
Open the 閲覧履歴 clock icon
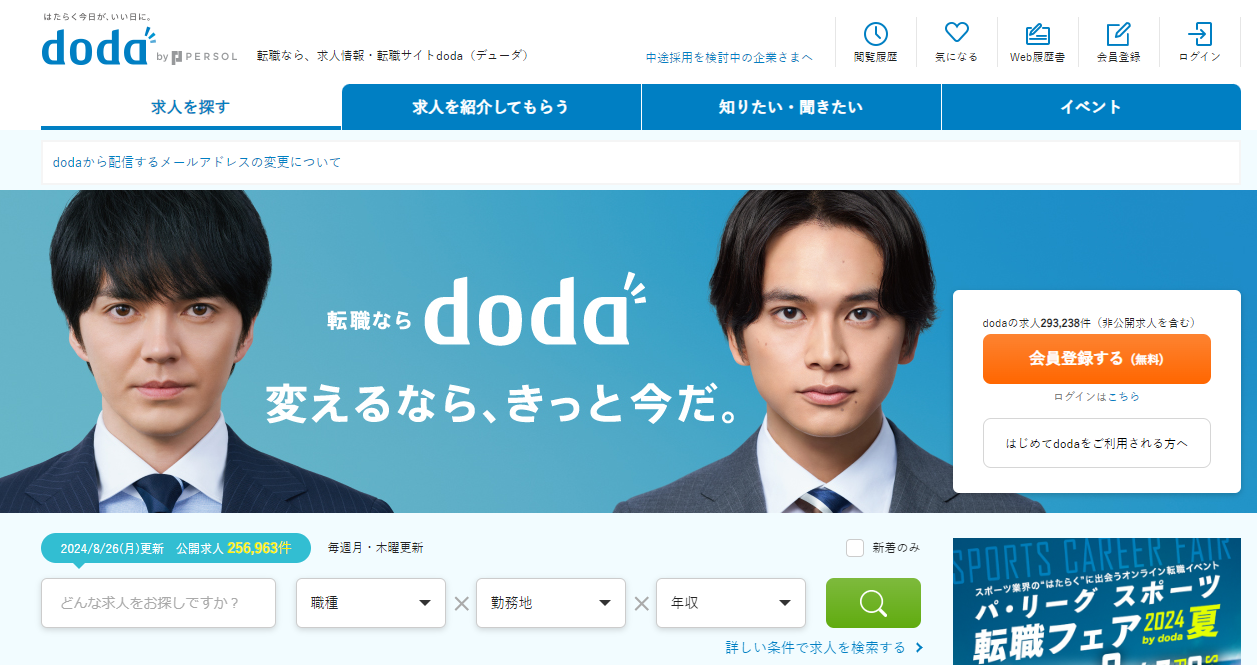[875, 34]
